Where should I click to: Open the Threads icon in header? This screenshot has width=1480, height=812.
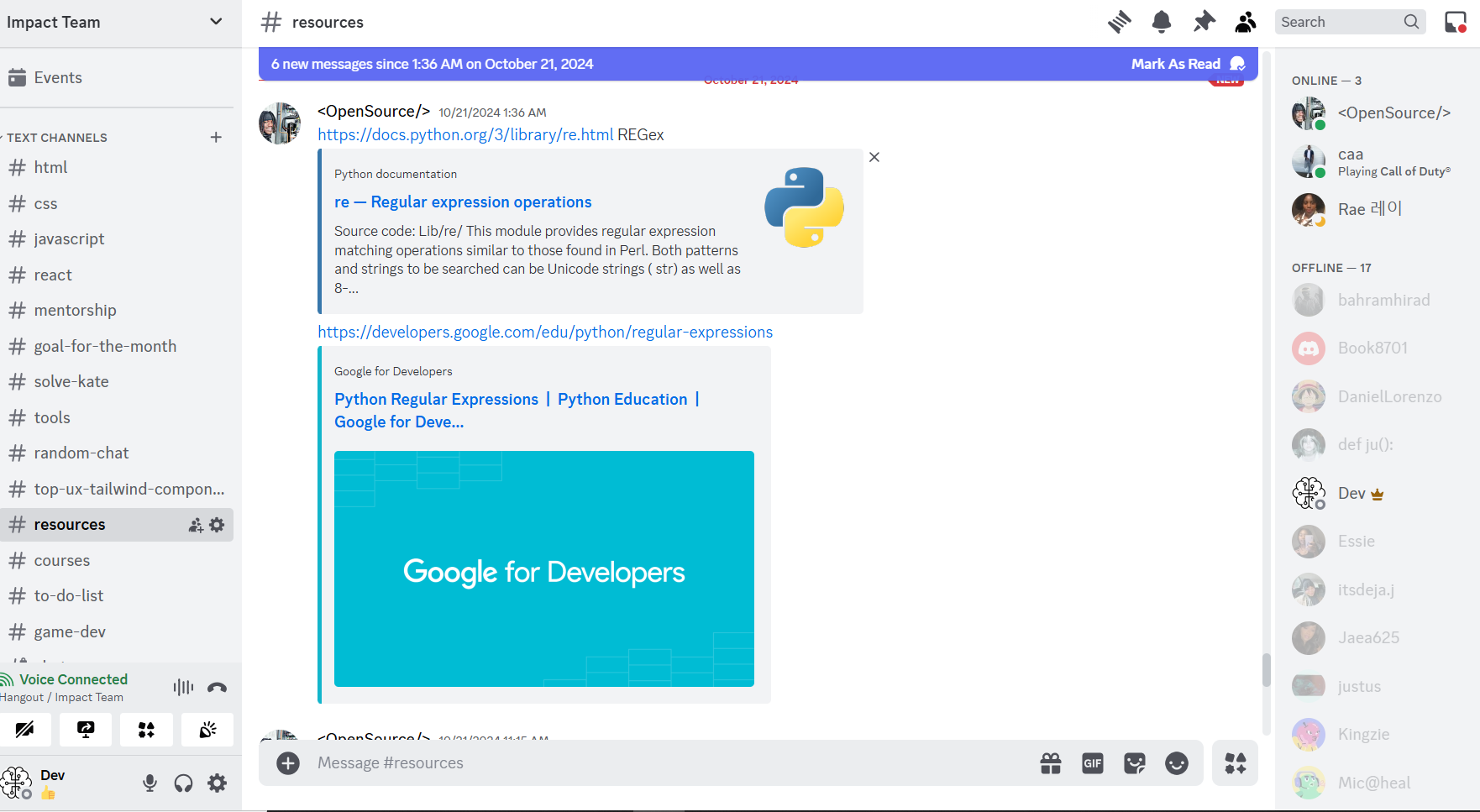coord(1119,22)
